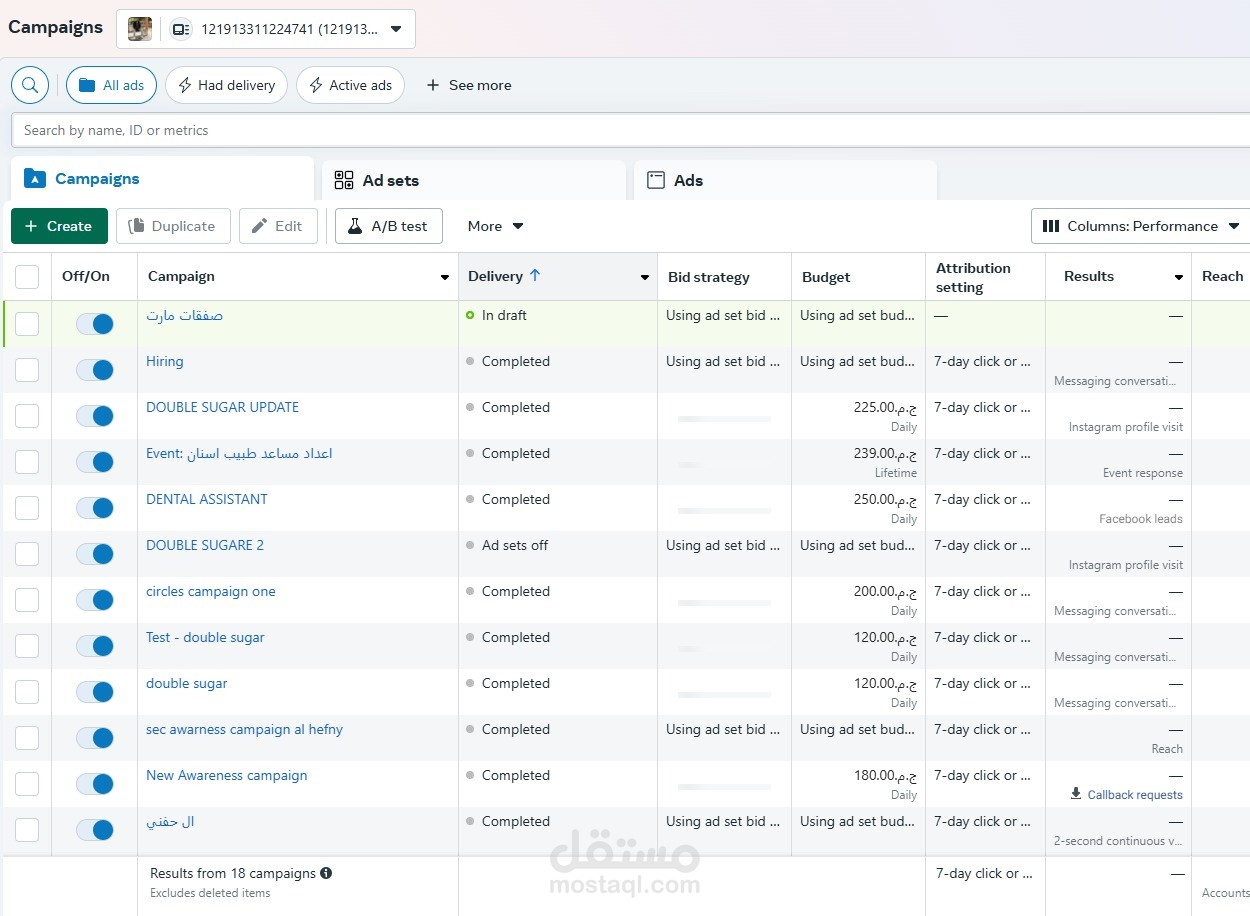Check the box for Hiring campaign
This screenshot has width=1250, height=916.
(x=27, y=369)
